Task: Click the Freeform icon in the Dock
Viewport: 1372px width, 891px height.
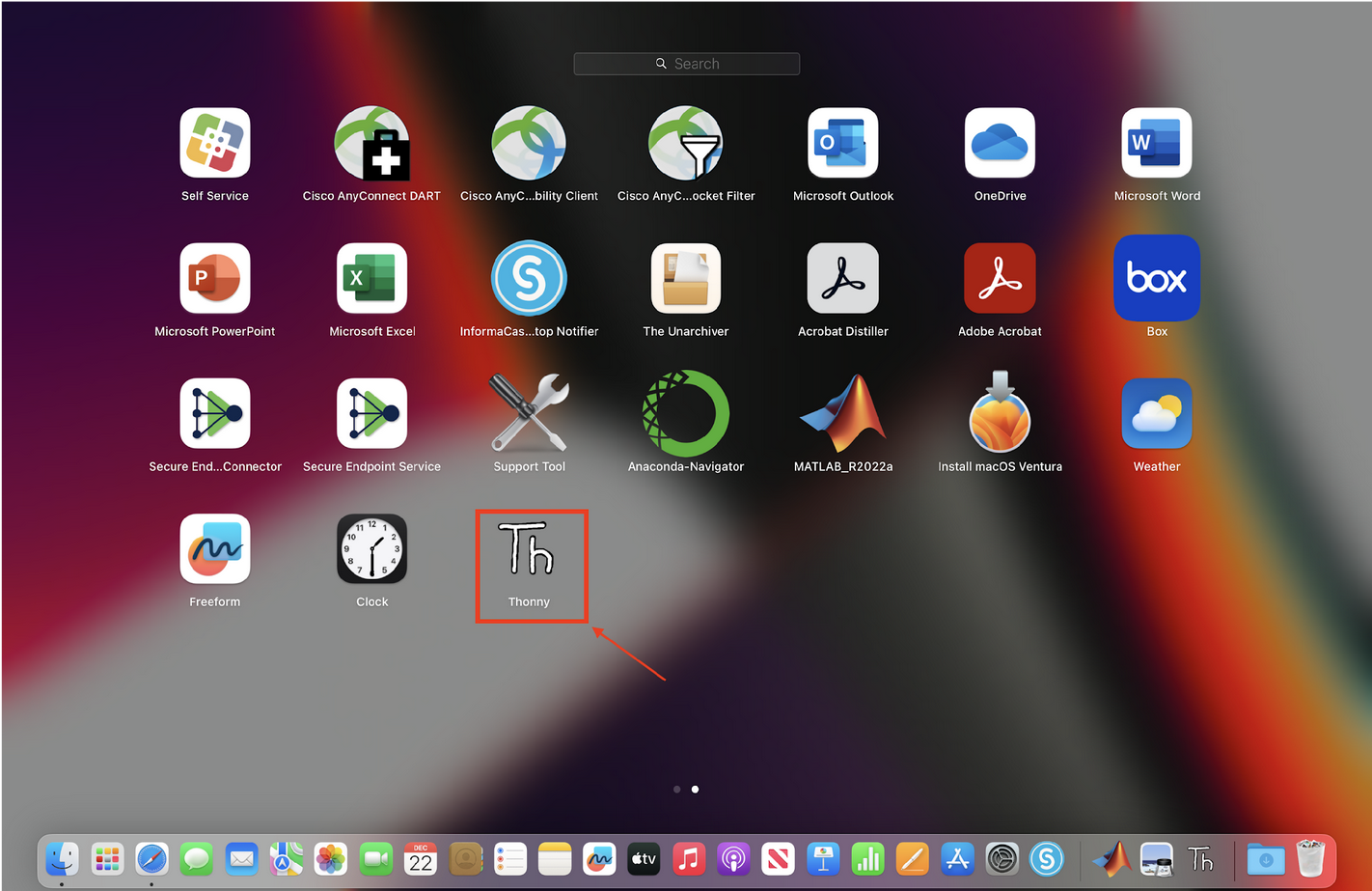Action: pyautogui.click(x=599, y=858)
